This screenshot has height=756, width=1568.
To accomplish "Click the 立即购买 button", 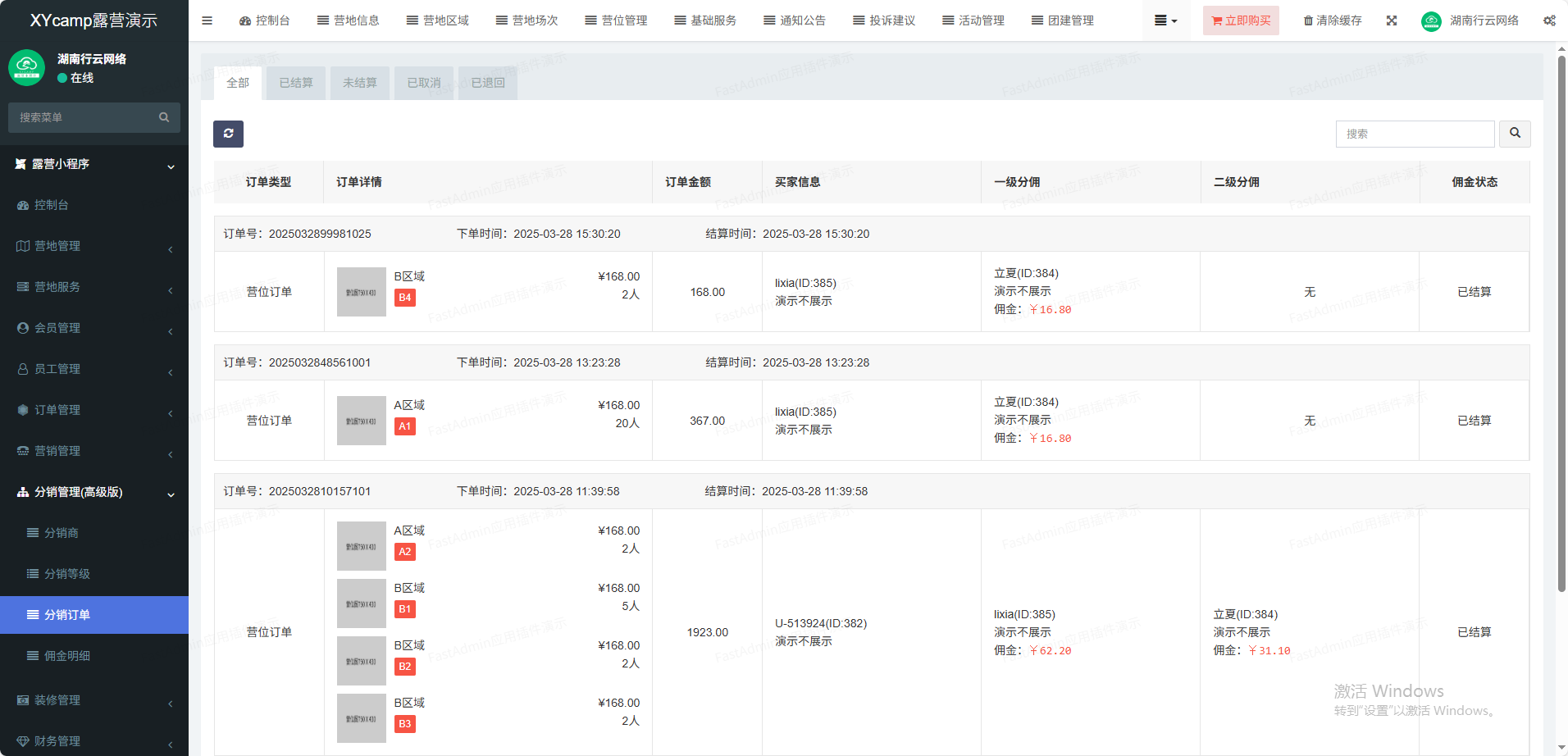I will pos(1240,20).
